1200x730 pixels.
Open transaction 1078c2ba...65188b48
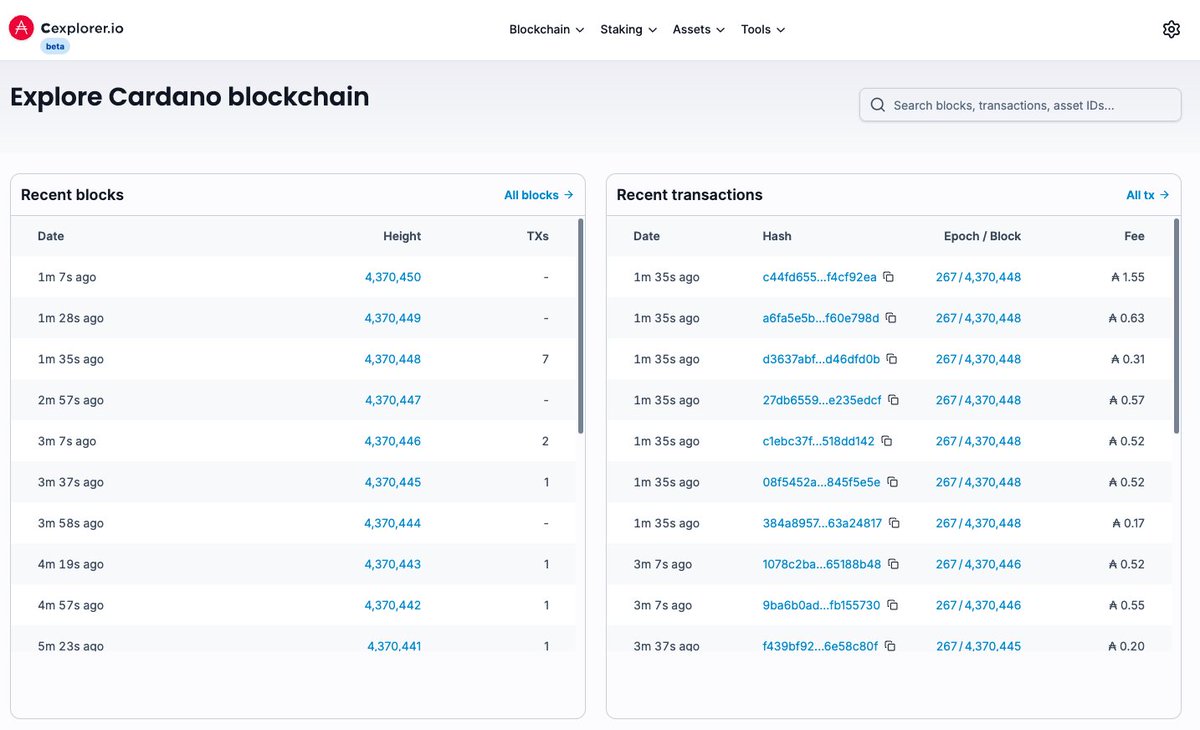click(x=822, y=564)
